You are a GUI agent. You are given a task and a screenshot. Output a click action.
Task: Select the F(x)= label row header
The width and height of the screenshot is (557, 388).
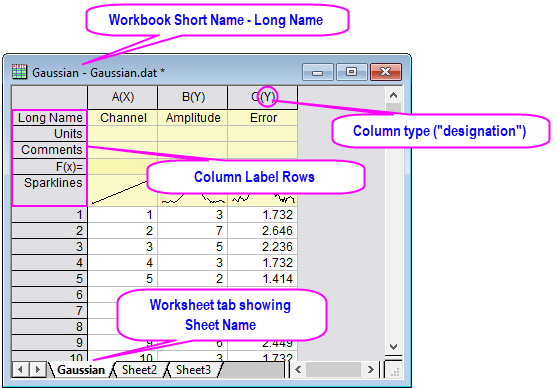tap(49, 166)
